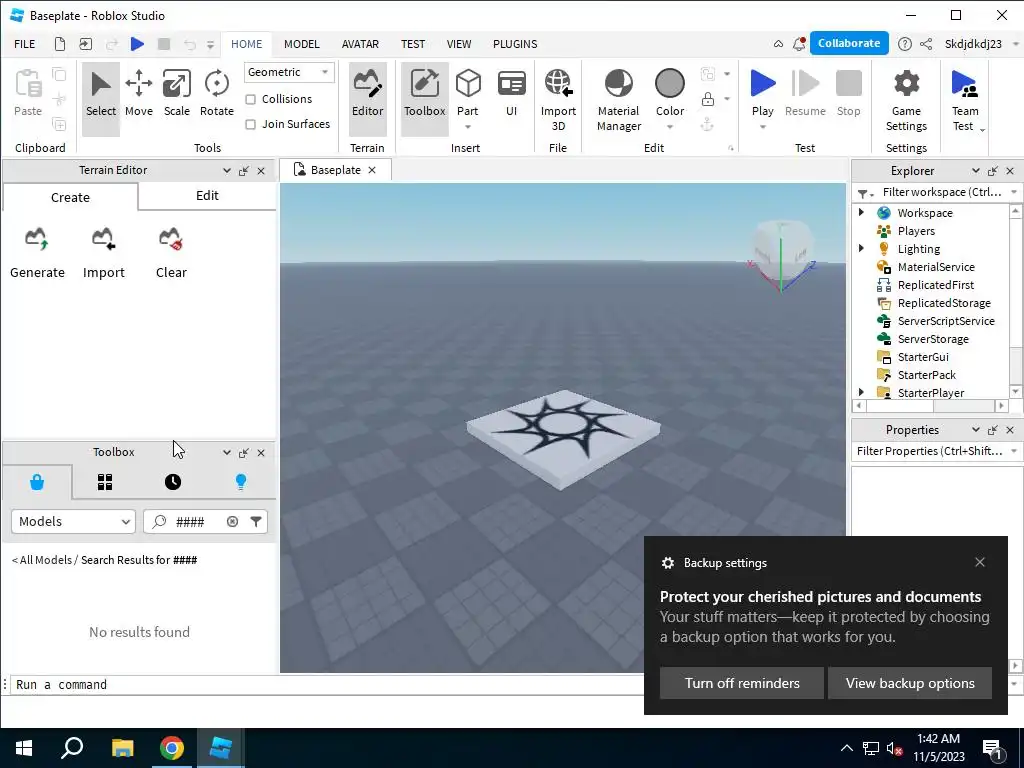Switch to the TEST ribbon tab

pyautogui.click(x=413, y=44)
